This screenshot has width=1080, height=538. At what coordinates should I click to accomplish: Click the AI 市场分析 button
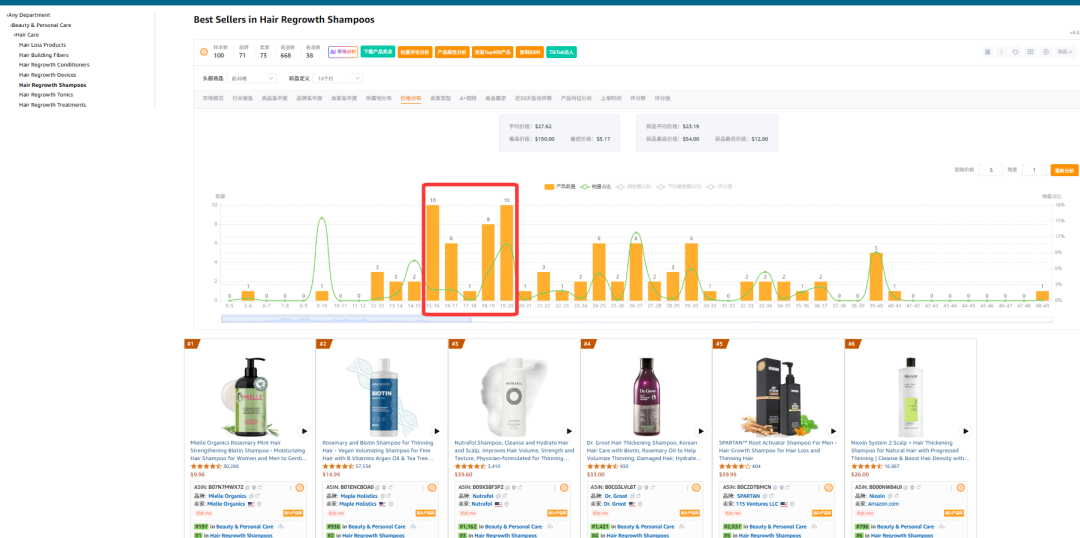coord(343,52)
